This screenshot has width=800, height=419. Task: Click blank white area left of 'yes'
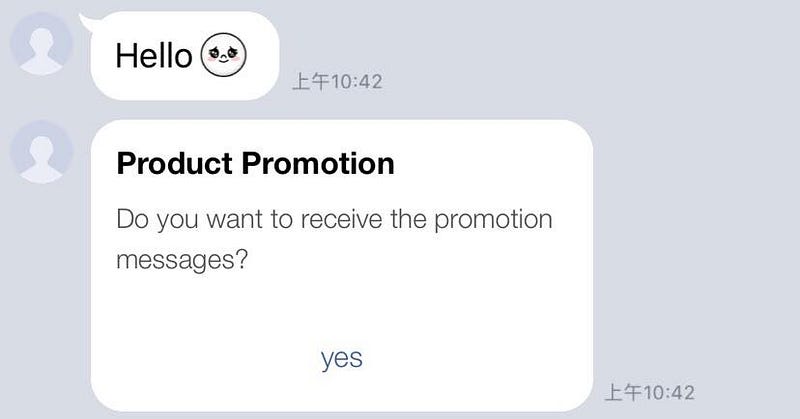[200, 358]
